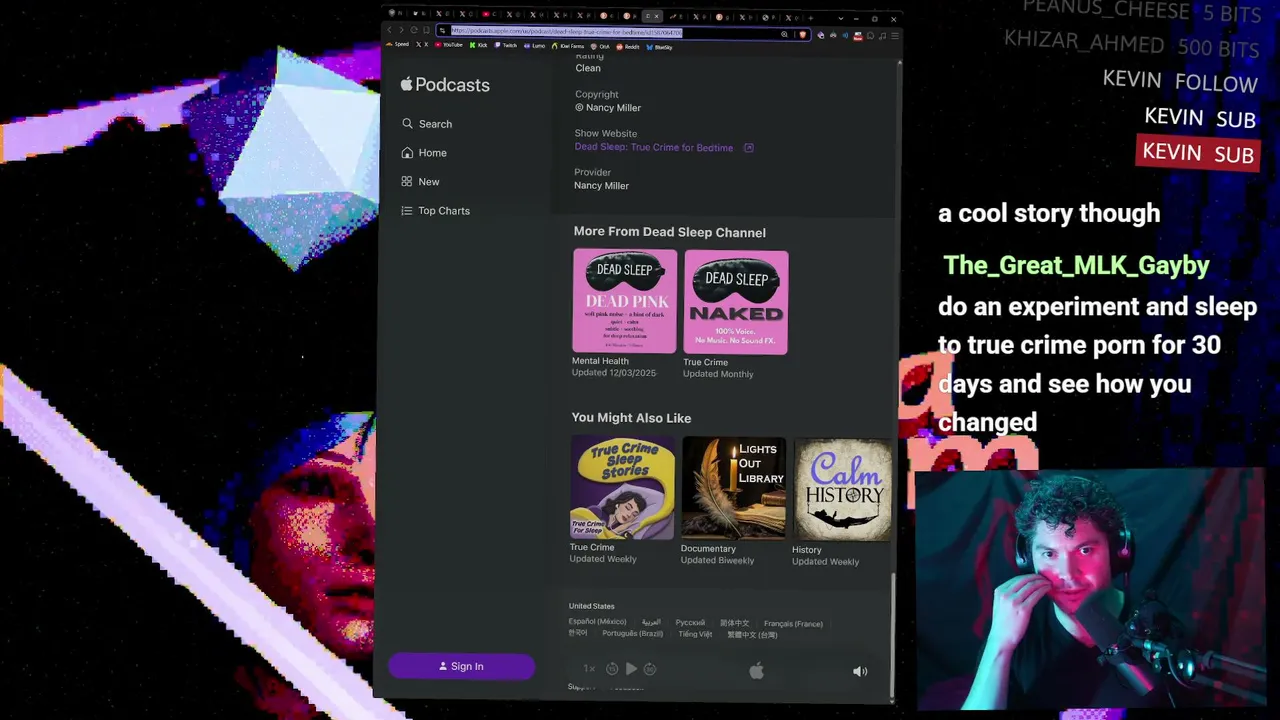
Task: Click the zoom magnifier icon in the address bar
Action: pos(784,34)
